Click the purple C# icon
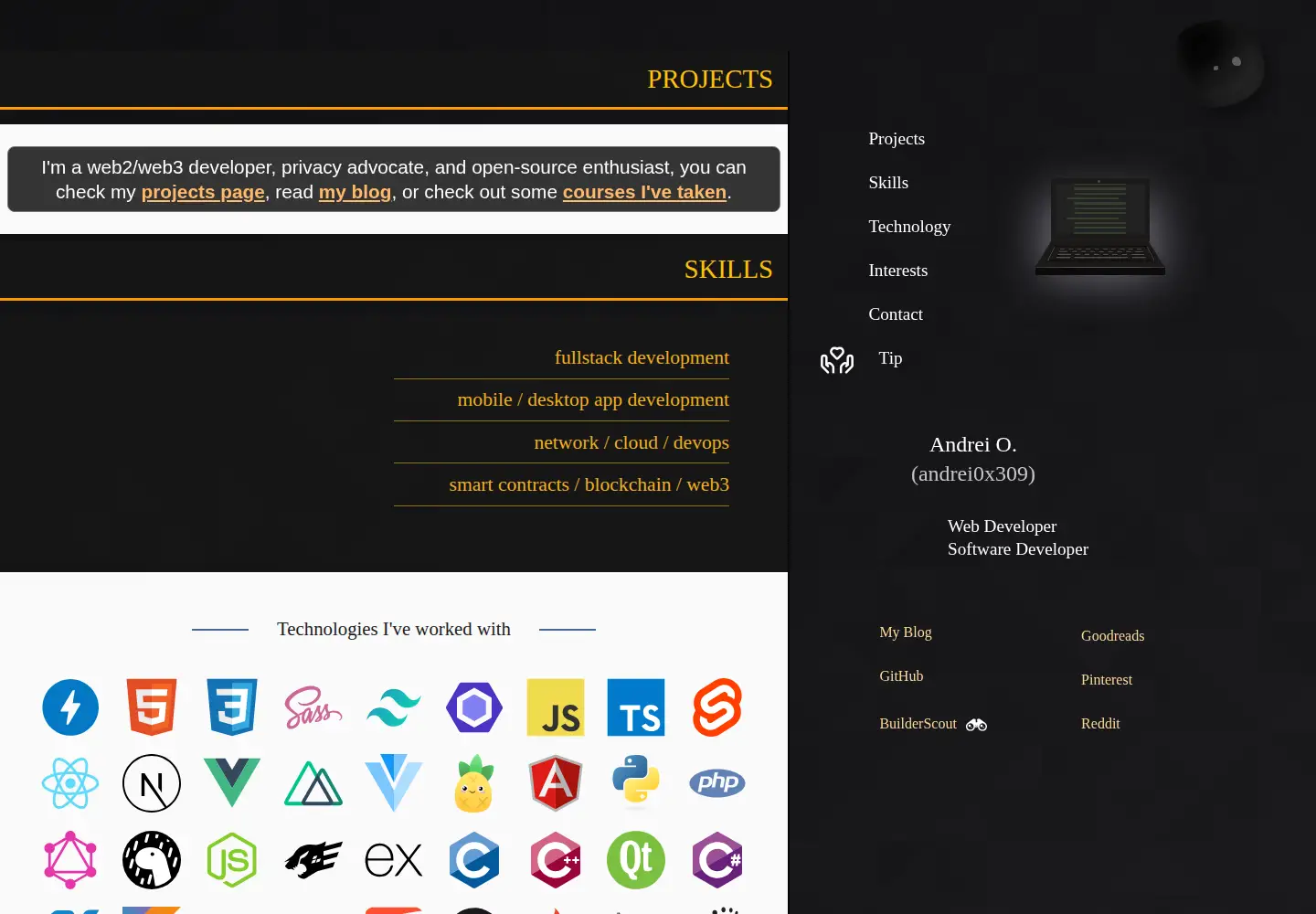The image size is (1316, 914). tap(717, 860)
